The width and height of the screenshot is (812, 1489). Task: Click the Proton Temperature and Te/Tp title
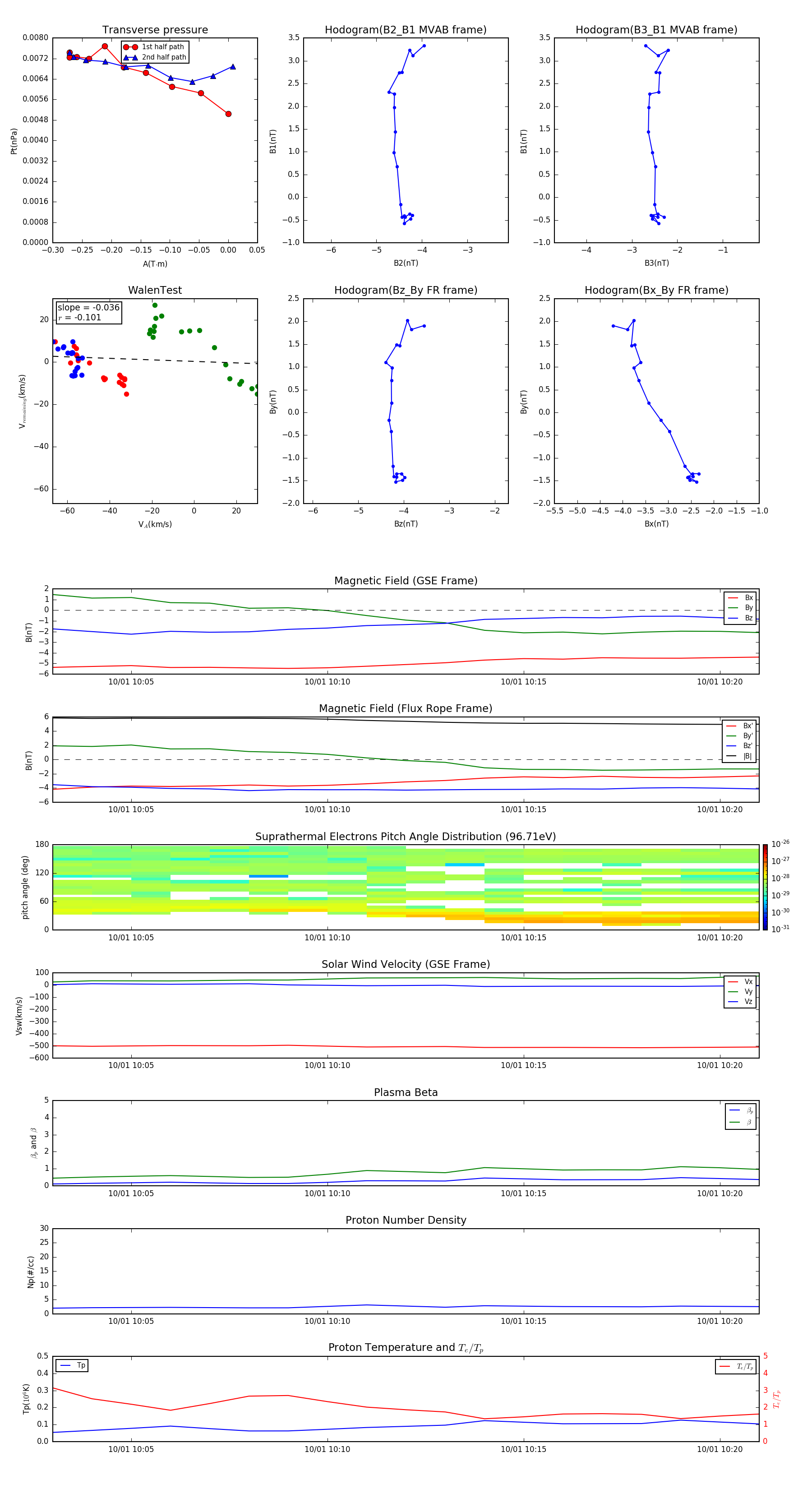pos(406,1348)
